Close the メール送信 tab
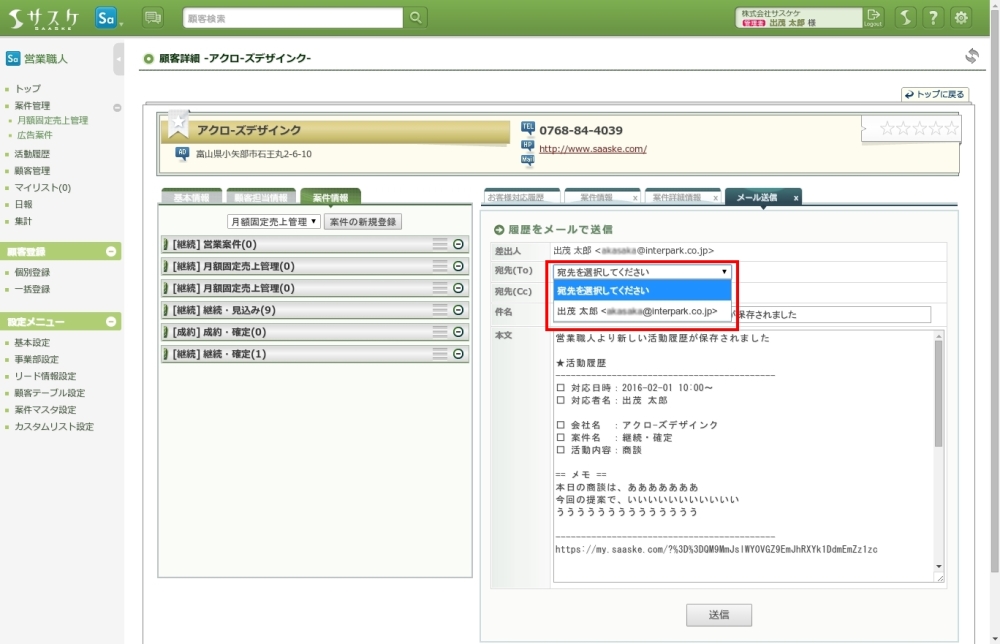Viewport: 1000px width, 644px height. pos(795,198)
